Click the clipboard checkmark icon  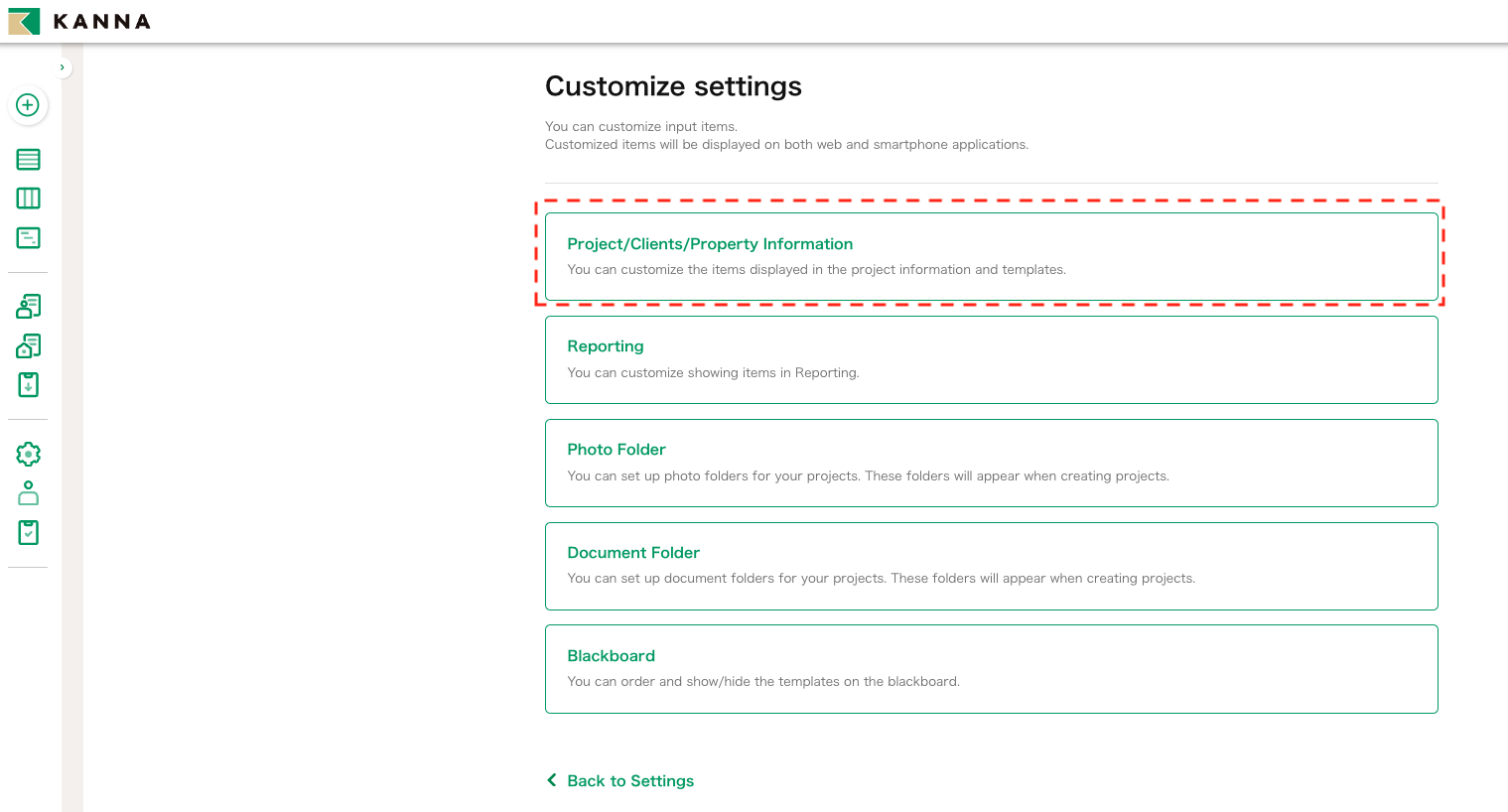(29, 533)
